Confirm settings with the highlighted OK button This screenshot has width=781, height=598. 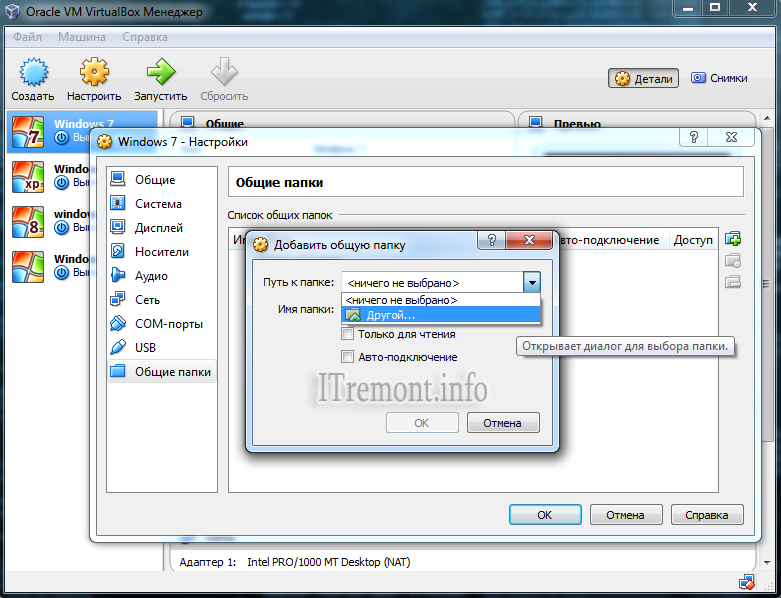[x=545, y=515]
